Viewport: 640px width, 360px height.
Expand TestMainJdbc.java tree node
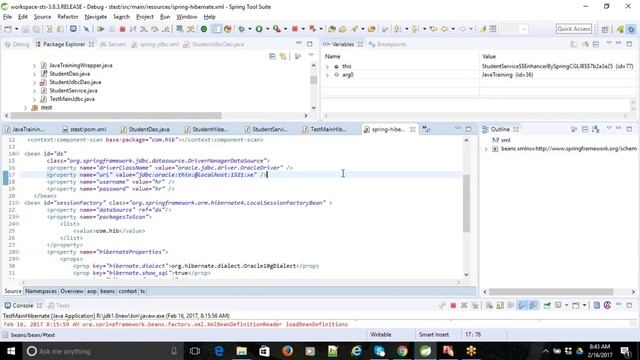tap(35, 99)
